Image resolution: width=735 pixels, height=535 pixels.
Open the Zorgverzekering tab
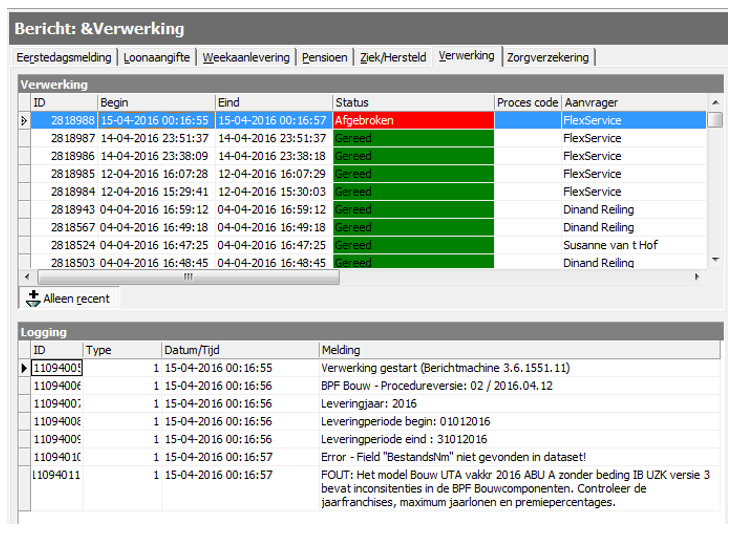(548, 58)
